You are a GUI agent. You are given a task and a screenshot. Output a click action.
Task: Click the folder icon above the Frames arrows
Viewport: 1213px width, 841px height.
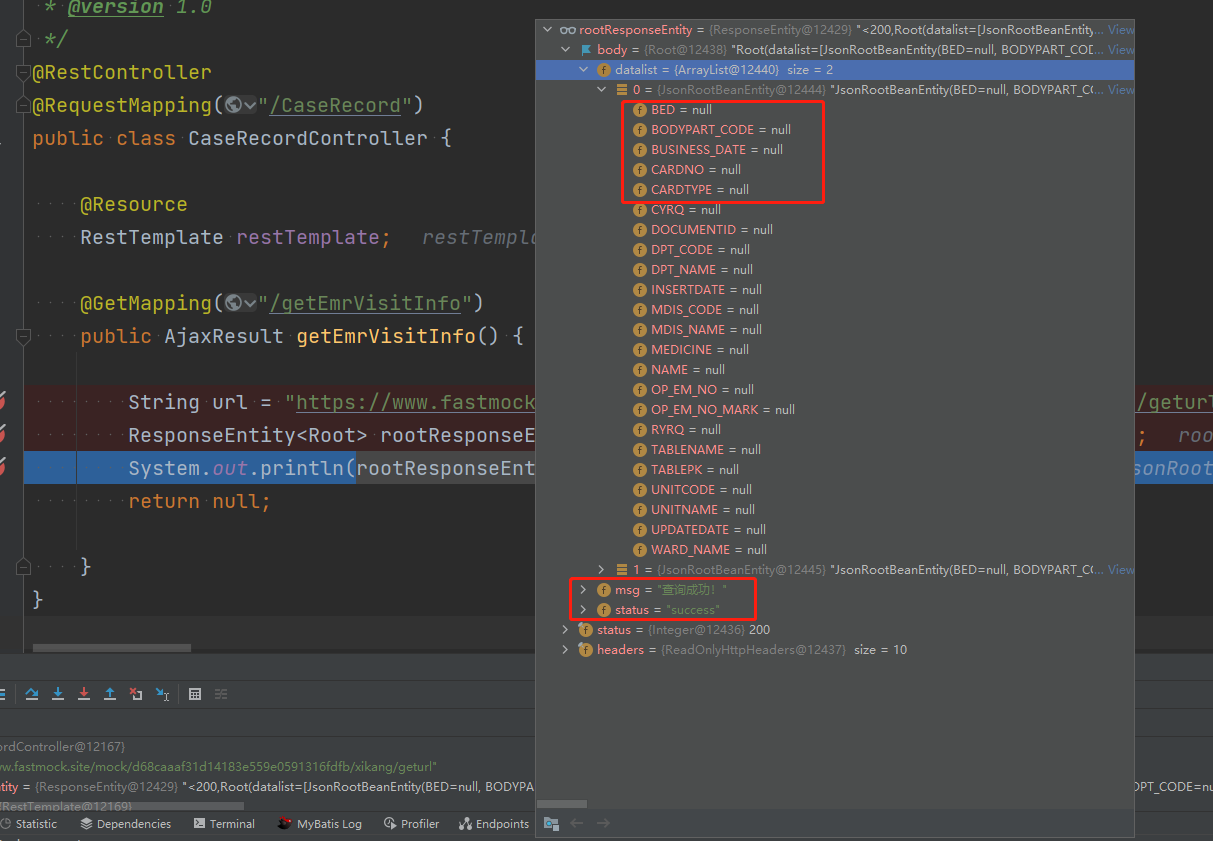pyautogui.click(x=552, y=823)
